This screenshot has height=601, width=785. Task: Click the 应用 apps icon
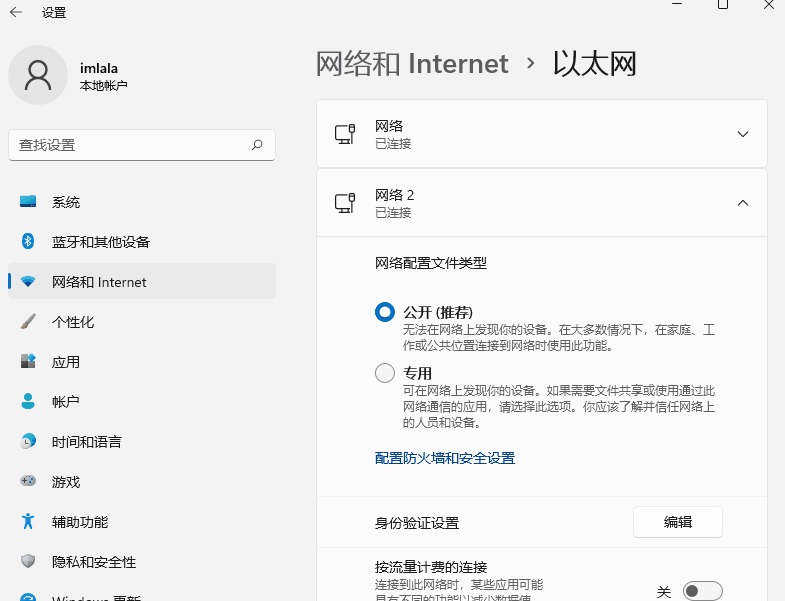click(28, 361)
